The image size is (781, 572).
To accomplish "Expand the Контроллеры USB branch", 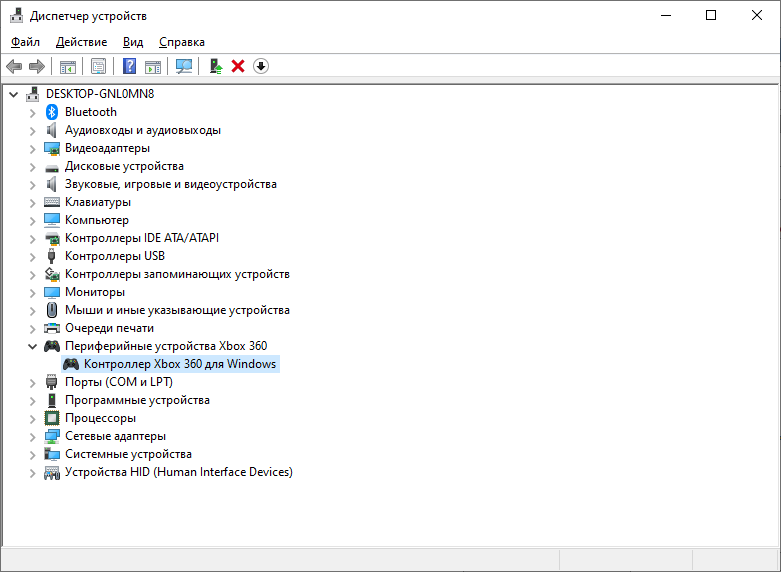I will pos(32,256).
